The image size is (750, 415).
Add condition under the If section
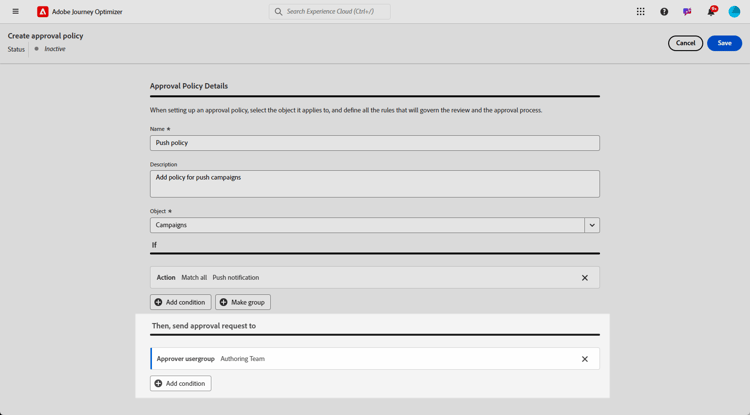point(180,302)
